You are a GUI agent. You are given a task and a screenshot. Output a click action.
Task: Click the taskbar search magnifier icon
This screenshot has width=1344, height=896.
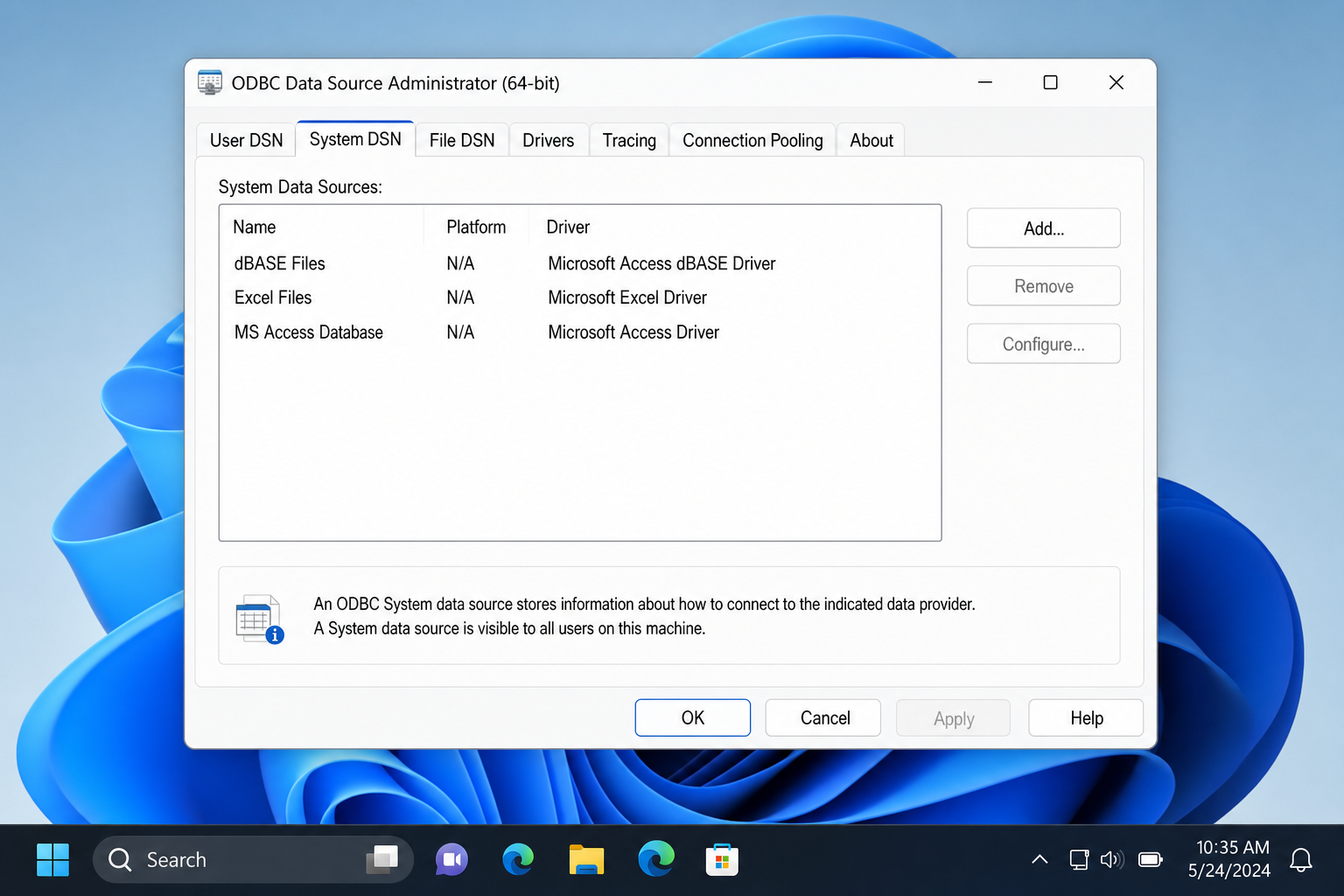point(120,860)
